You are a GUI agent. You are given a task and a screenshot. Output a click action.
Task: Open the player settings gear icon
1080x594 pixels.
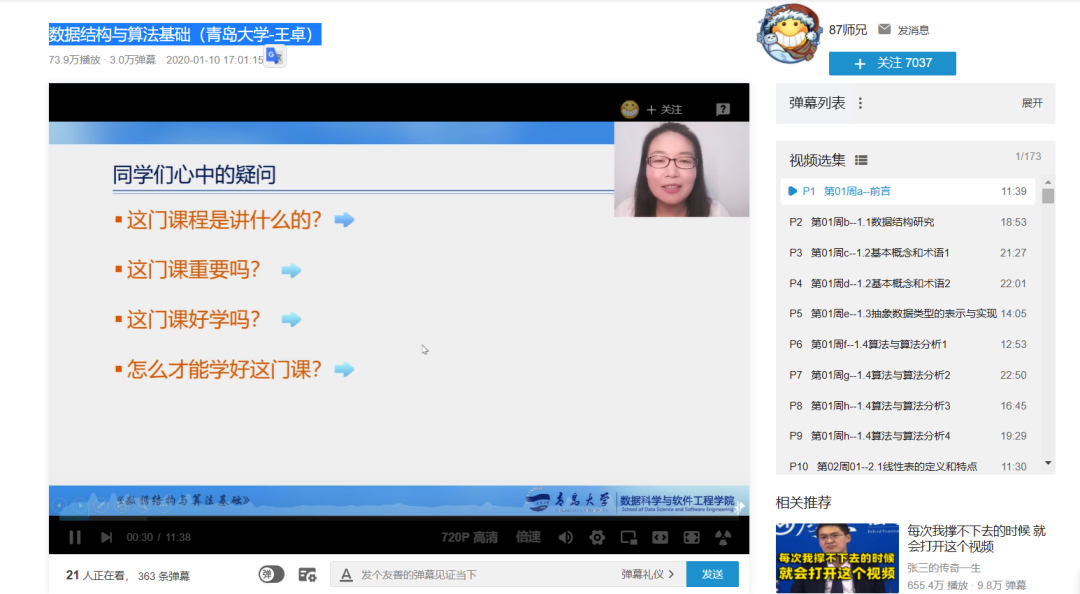597,537
